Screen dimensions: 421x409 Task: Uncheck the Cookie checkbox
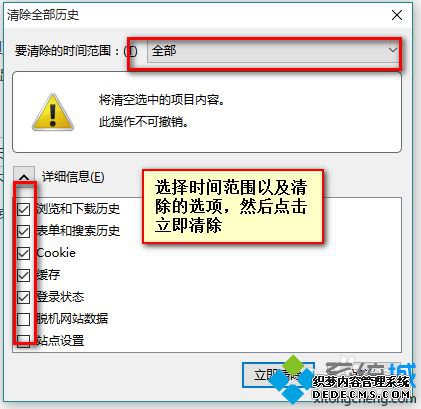(24, 253)
